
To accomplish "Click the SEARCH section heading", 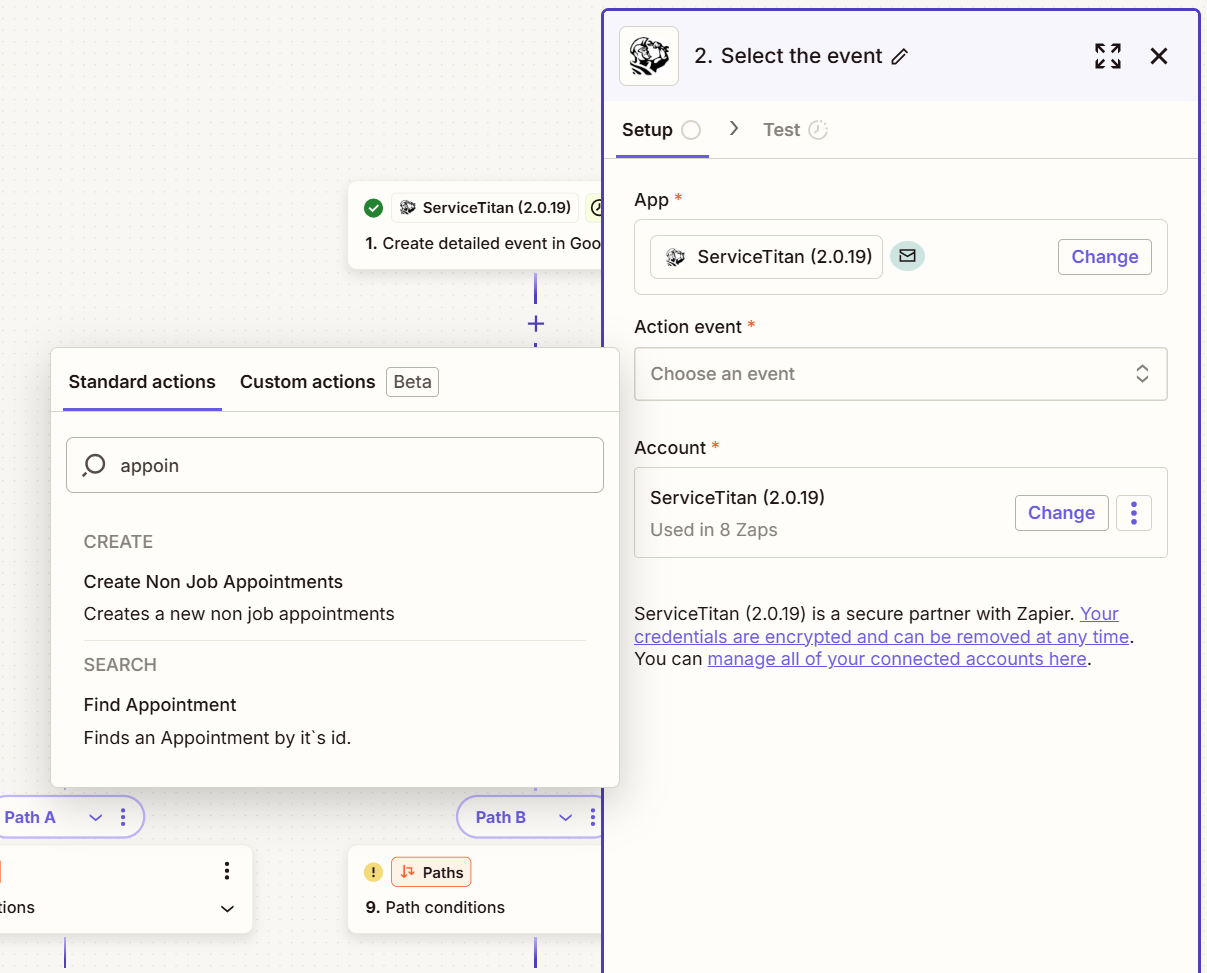I will pyautogui.click(x=120, y=665).
